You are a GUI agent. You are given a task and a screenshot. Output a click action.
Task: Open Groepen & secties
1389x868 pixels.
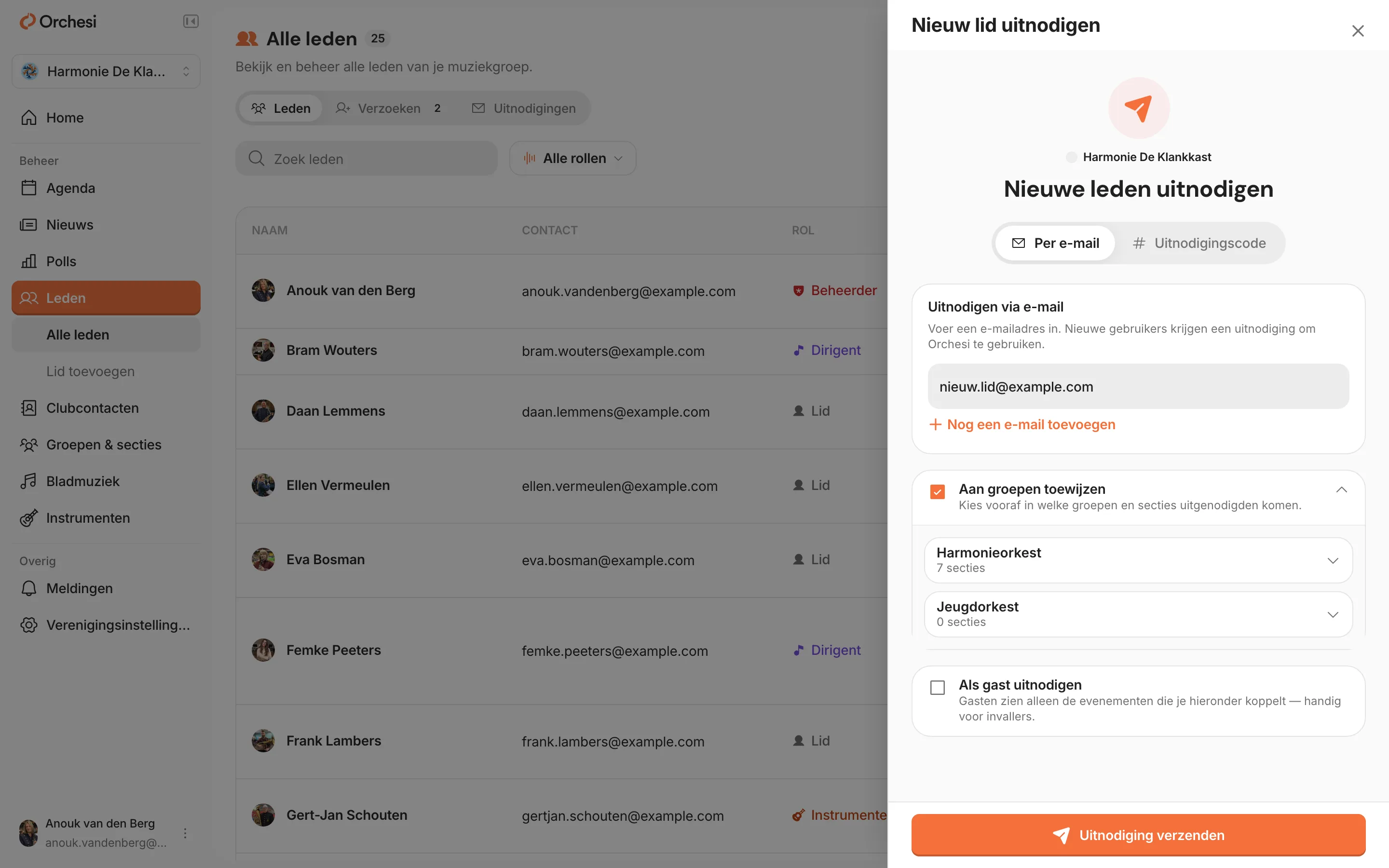pos(106,445)
